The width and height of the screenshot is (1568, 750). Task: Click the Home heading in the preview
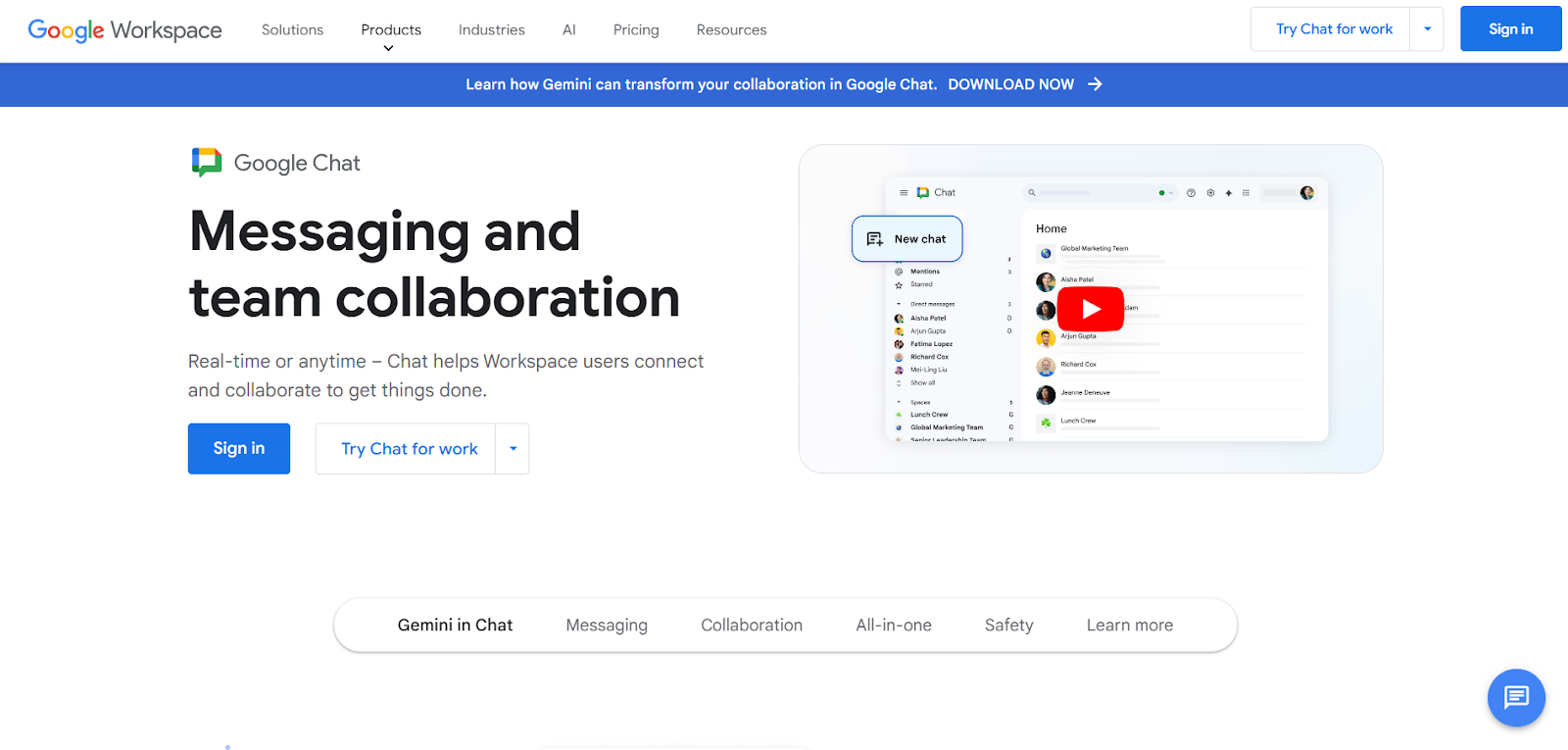1052,229
